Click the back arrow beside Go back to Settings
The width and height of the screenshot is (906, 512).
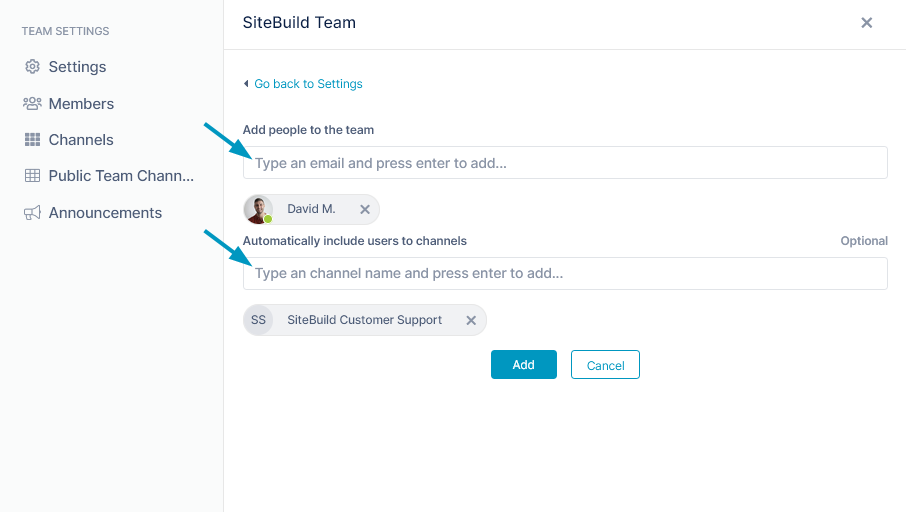pos(246,84)
